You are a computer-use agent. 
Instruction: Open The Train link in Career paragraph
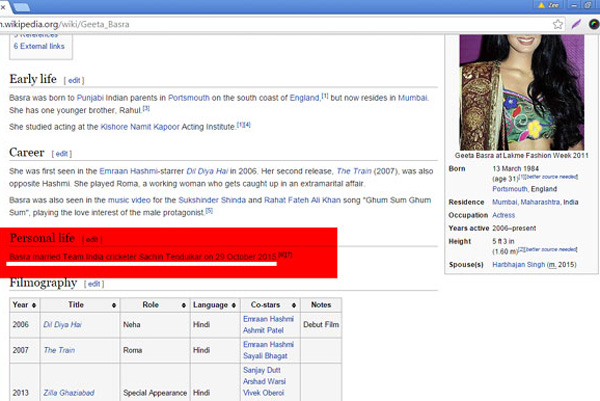point(354,171)
